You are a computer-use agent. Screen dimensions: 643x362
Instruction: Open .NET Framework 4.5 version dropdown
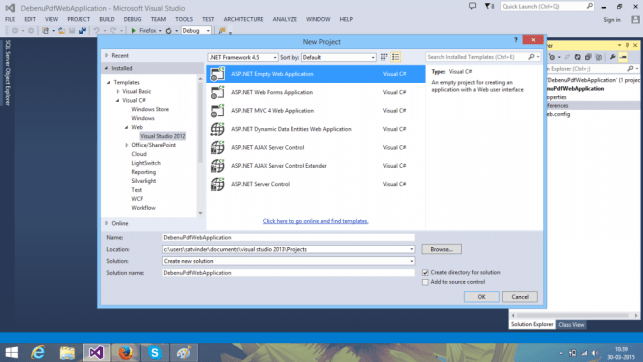tap(243, 57)
